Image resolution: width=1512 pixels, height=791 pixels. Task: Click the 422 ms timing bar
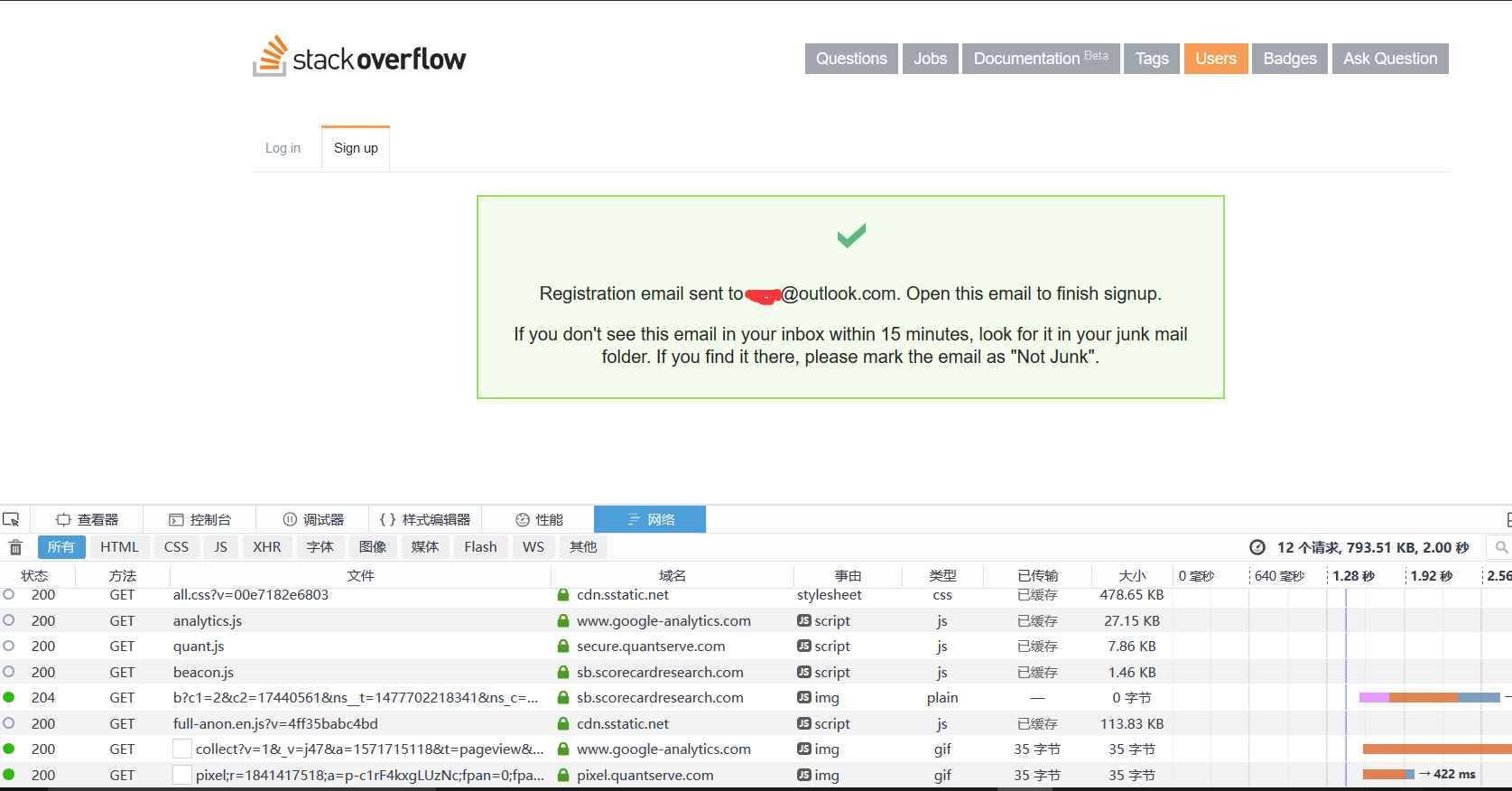tap(1388, 774)
